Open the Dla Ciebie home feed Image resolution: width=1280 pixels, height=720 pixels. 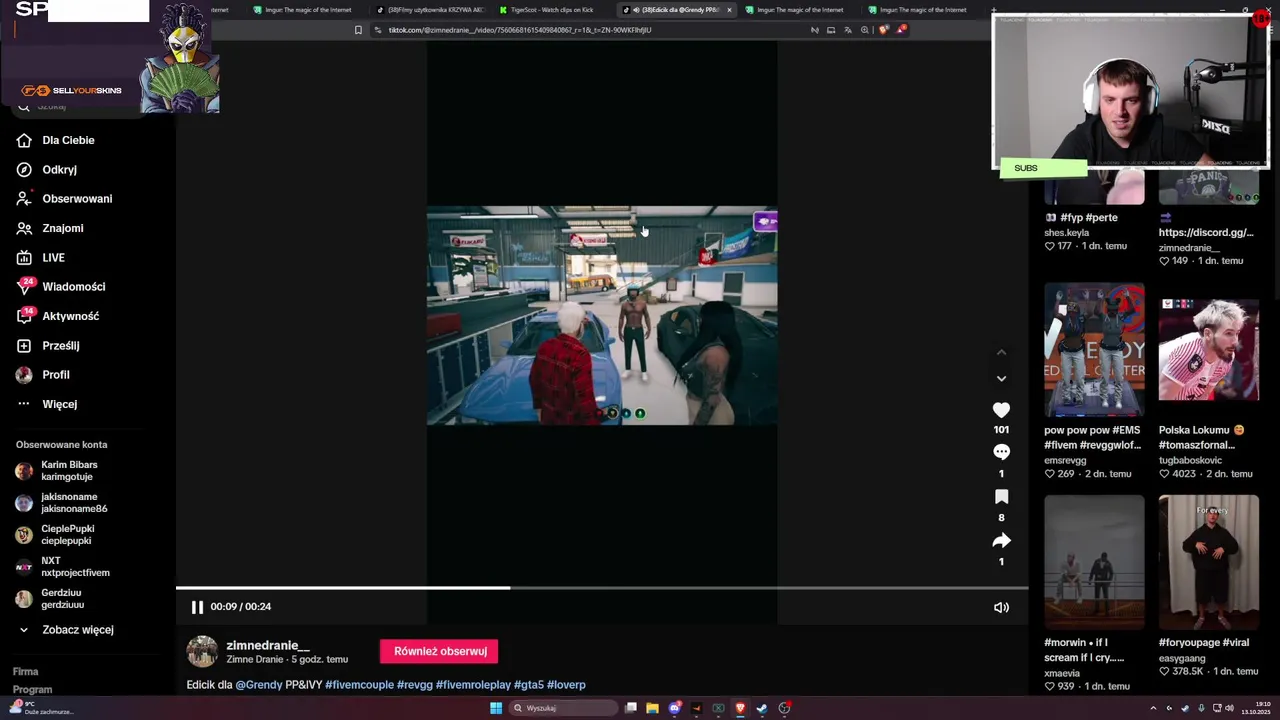click(55, 141)
